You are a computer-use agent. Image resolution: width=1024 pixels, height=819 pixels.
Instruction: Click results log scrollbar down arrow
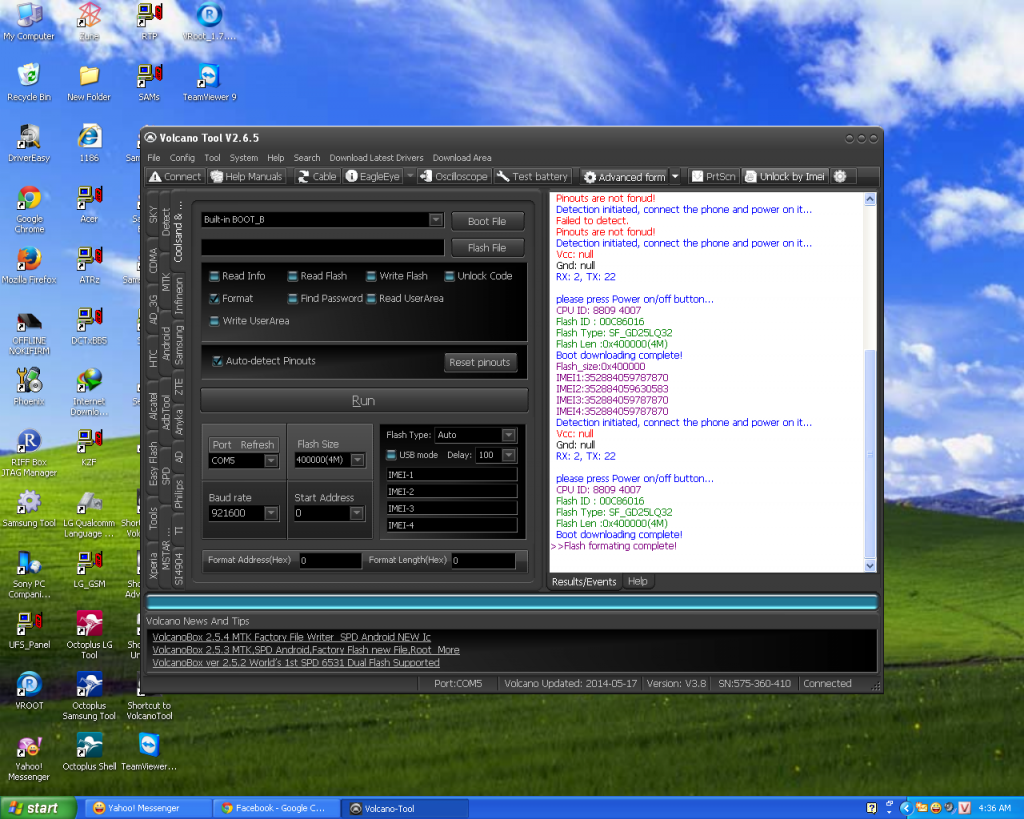tap(870, 566)
